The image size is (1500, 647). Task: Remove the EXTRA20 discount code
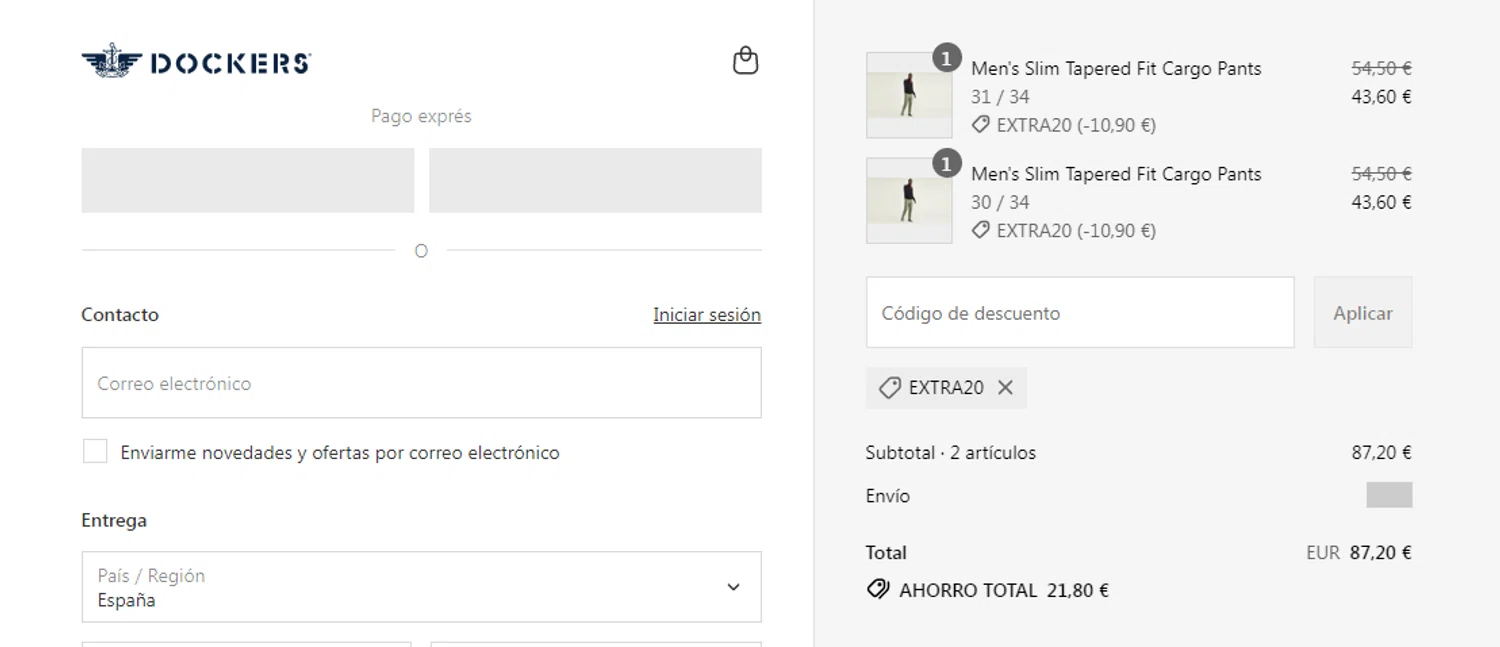point(1005,388)
